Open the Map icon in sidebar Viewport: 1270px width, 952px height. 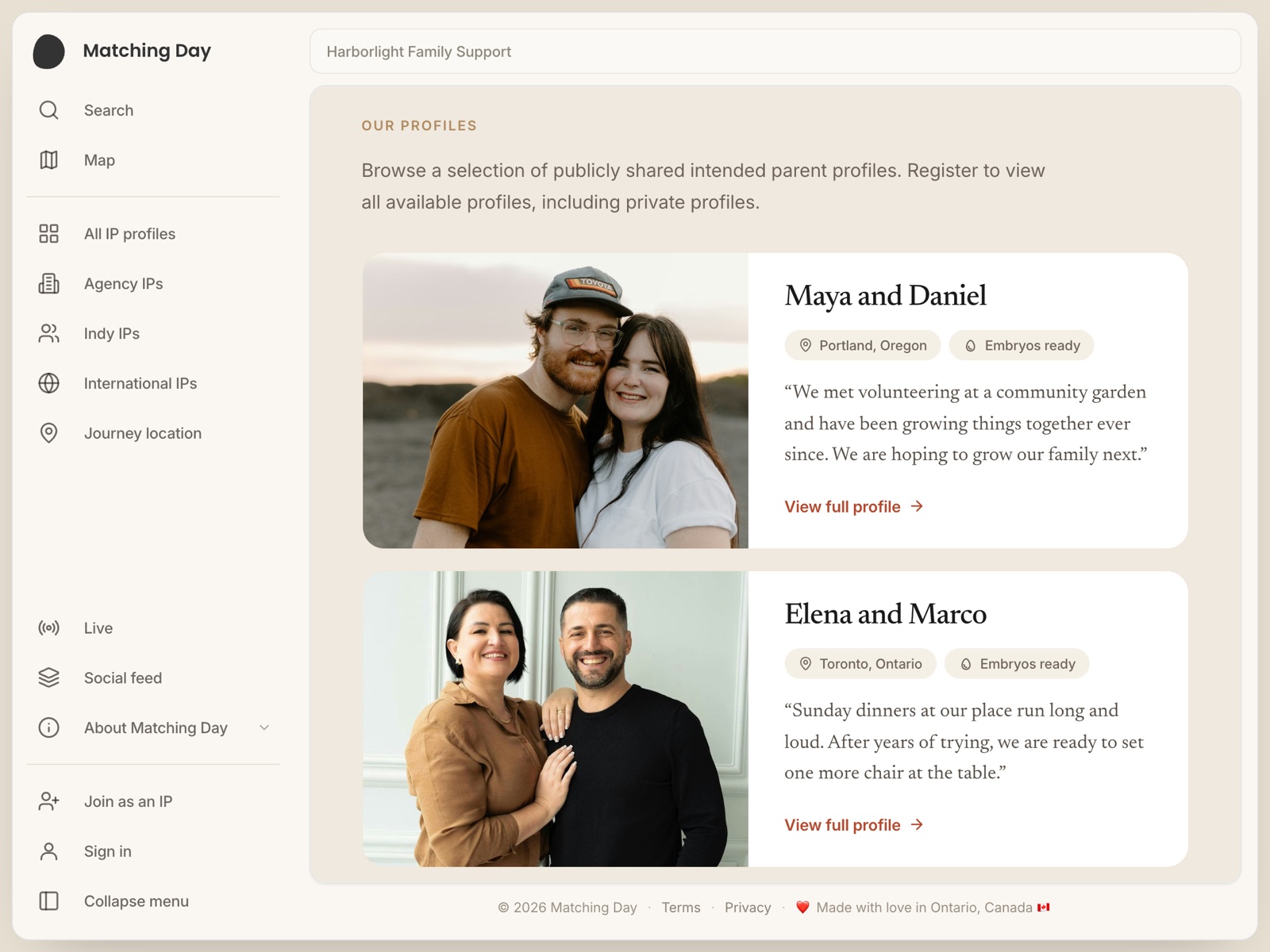pos(48,160)
